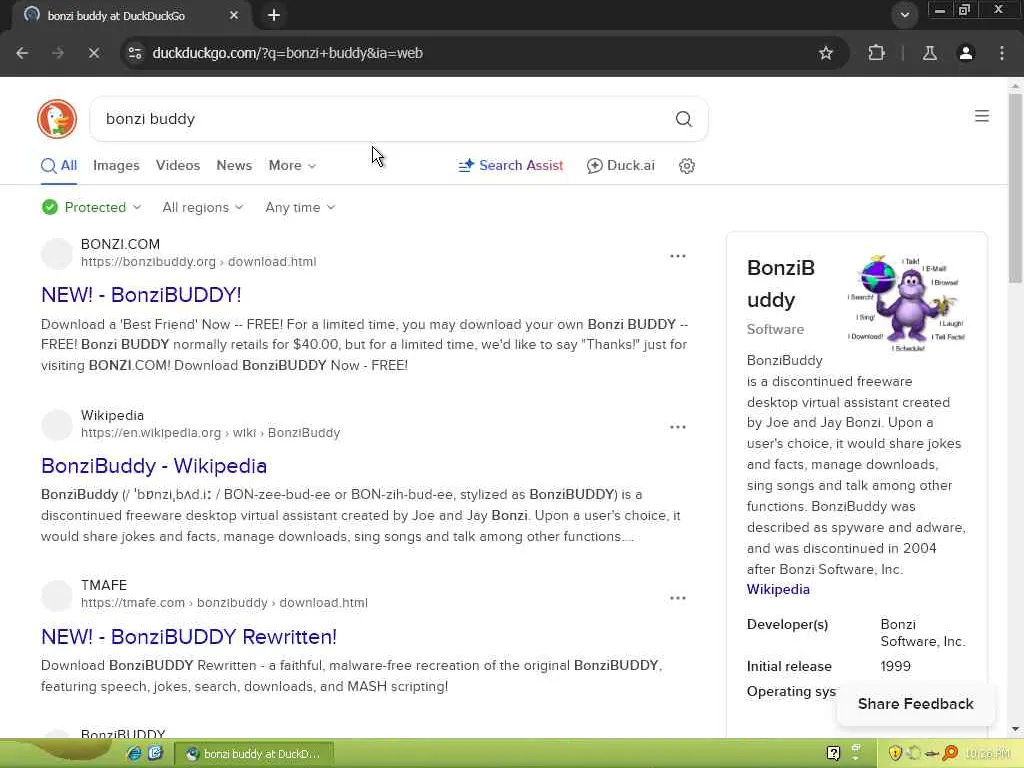Open options menu for TMAFE result

click(678, 598)
